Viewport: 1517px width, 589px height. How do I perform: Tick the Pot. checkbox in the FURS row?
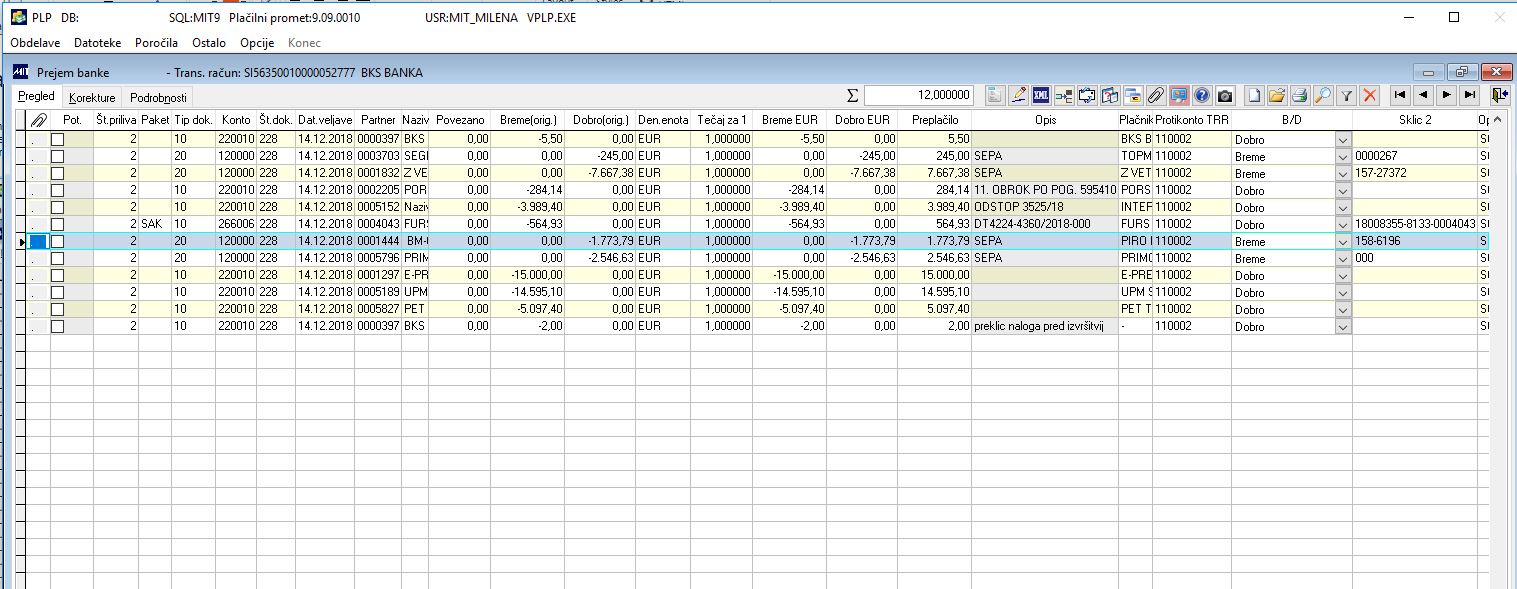tap(57, 224)
